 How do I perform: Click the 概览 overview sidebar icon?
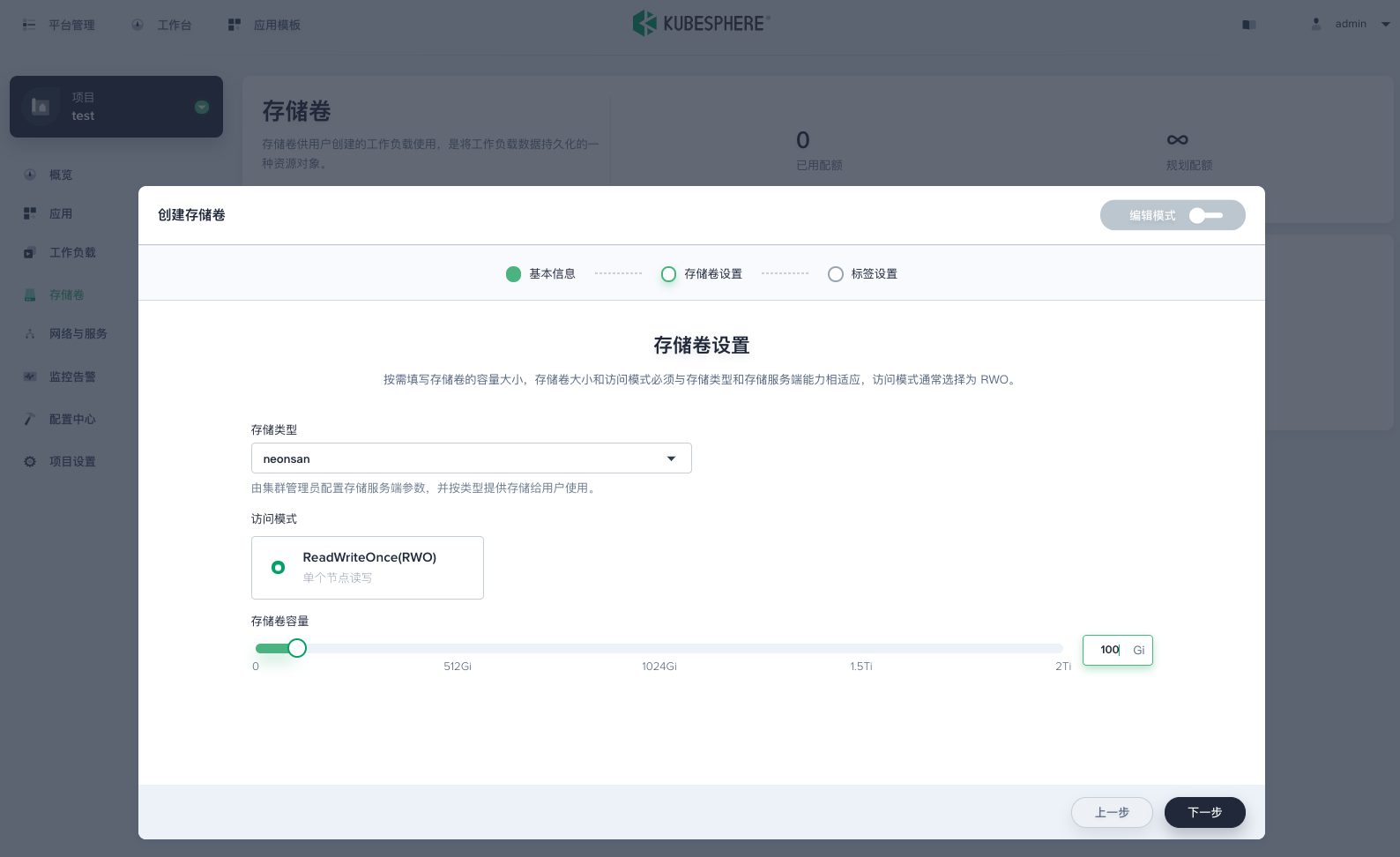(30, 175)
